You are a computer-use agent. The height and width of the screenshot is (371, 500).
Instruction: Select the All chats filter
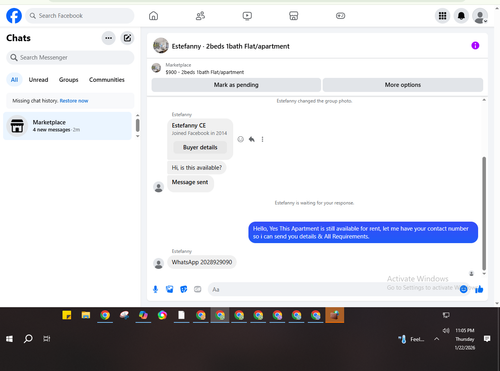[x=14, y=80]
